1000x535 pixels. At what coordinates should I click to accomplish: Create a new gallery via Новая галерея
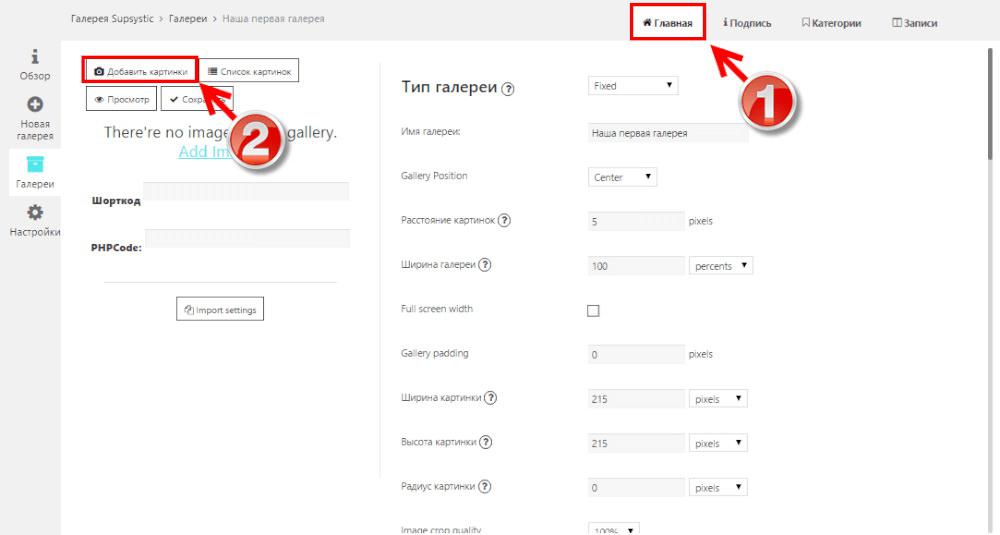(x=34, y=119)
